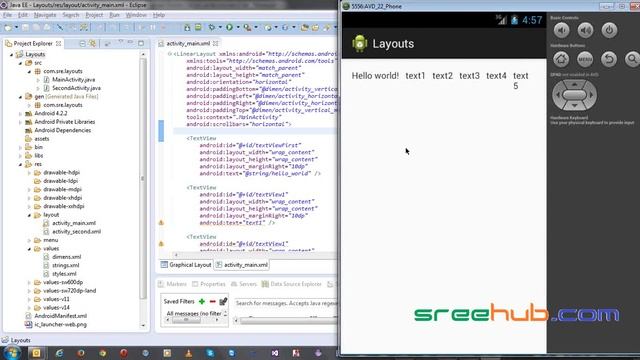The image size is (640, 360).
Task: Open the Edit menu
Action: (23, 15)
